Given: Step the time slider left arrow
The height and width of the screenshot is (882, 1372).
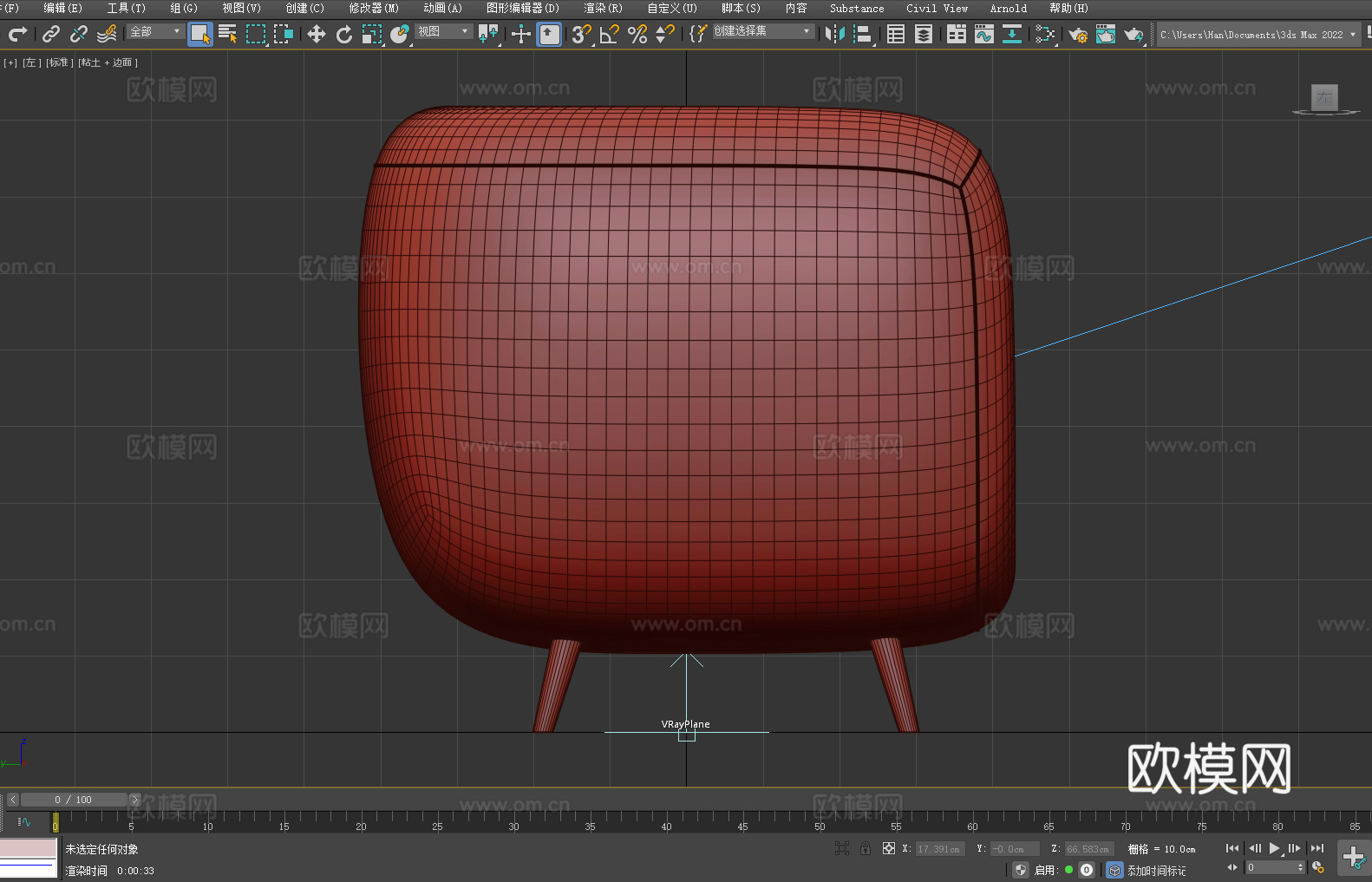Looking at the screenshot, I should pos(12,800).
